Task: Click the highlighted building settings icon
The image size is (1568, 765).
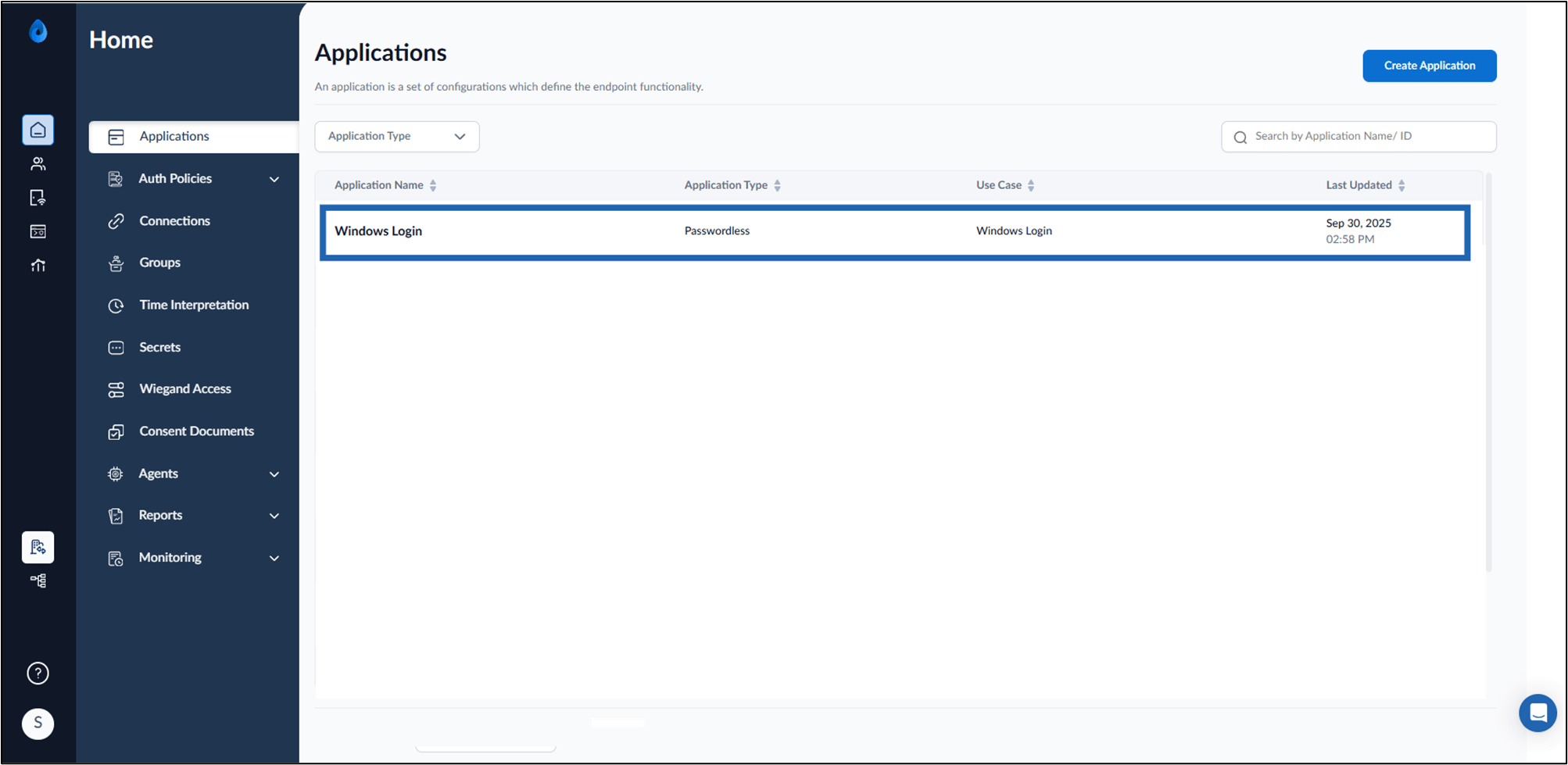Action: tap(38, 547)
